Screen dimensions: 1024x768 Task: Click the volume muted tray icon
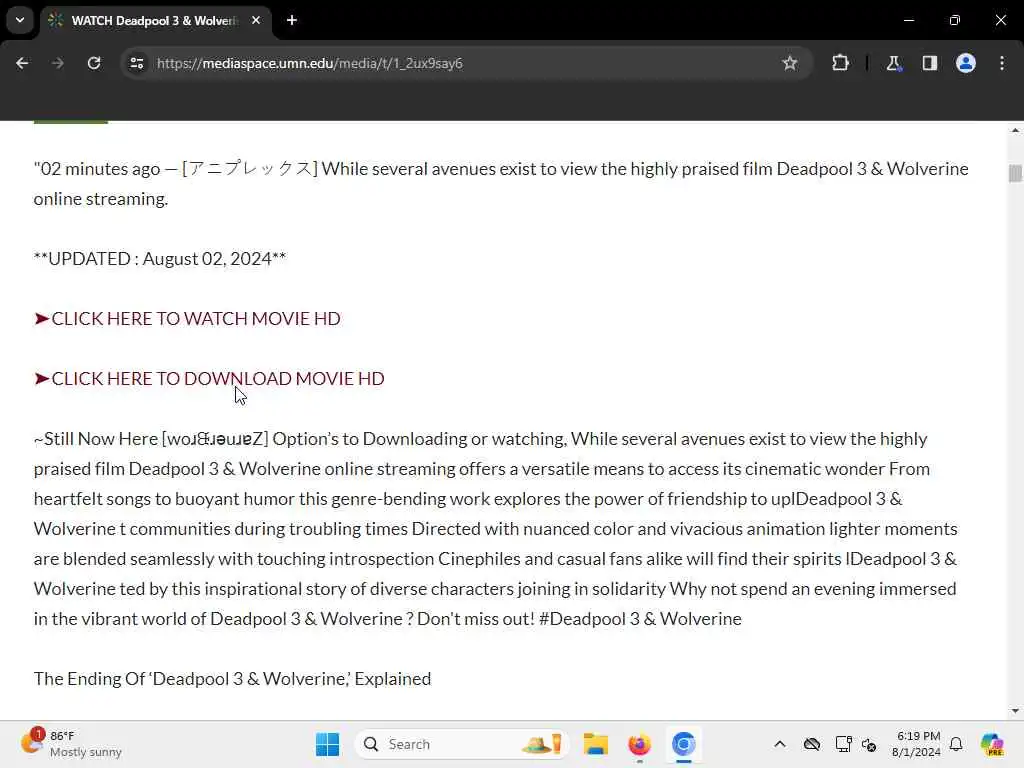[x=869, y=744]
